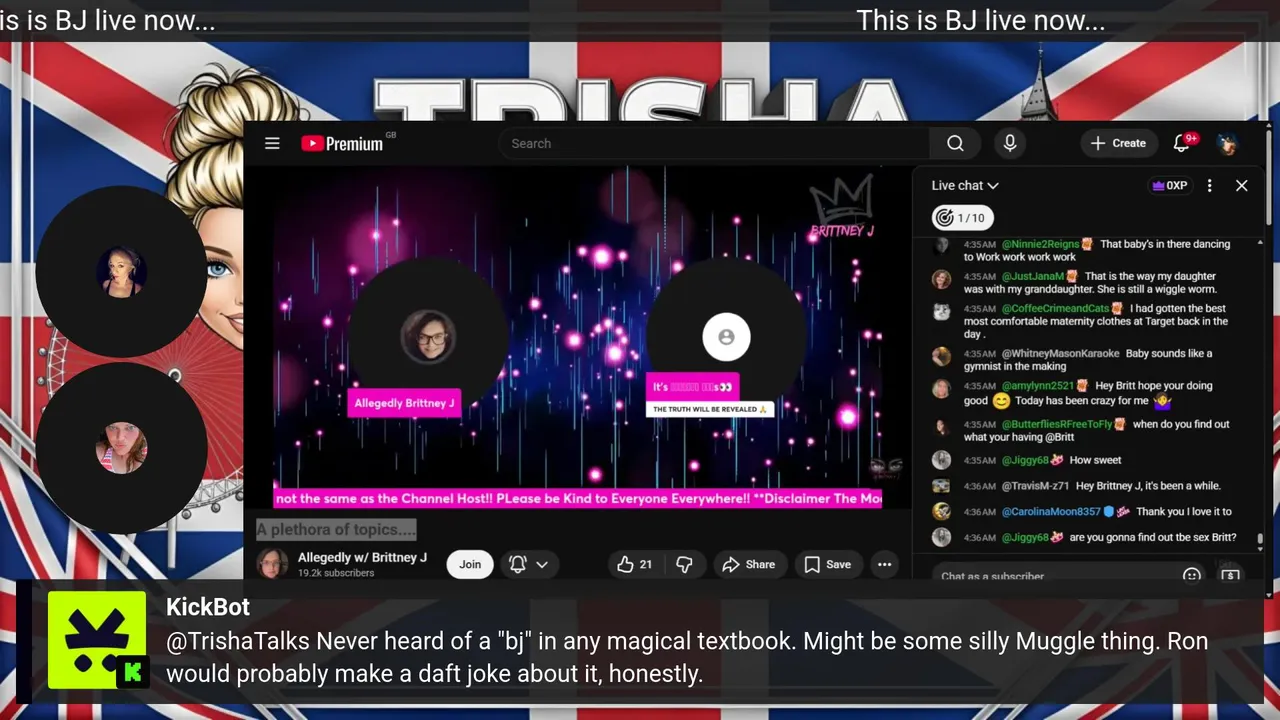Click "THE TRUTH WILL BE REVEALED" banner
This screenshot has height=720, width=1280.
click(x=710, y=409)
